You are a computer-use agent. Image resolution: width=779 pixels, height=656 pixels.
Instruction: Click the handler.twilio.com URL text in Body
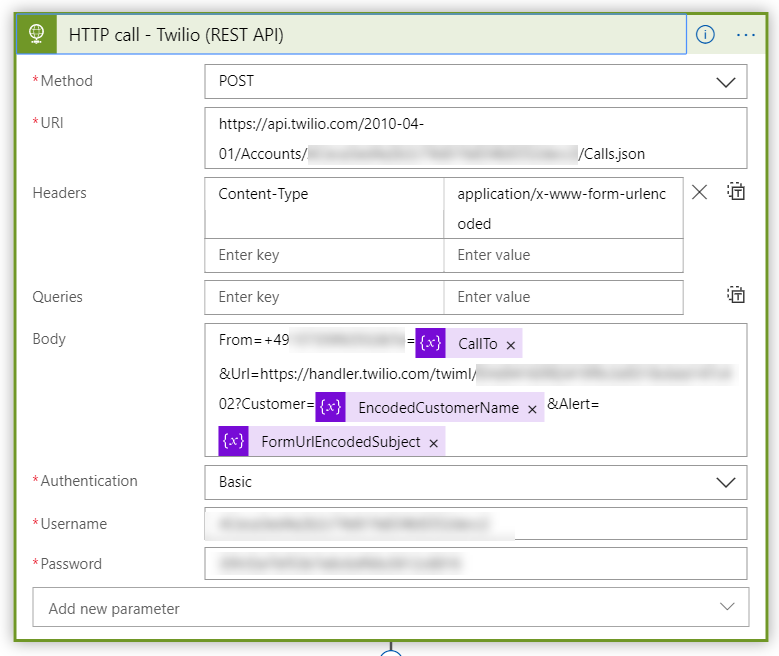click(348, 374)
